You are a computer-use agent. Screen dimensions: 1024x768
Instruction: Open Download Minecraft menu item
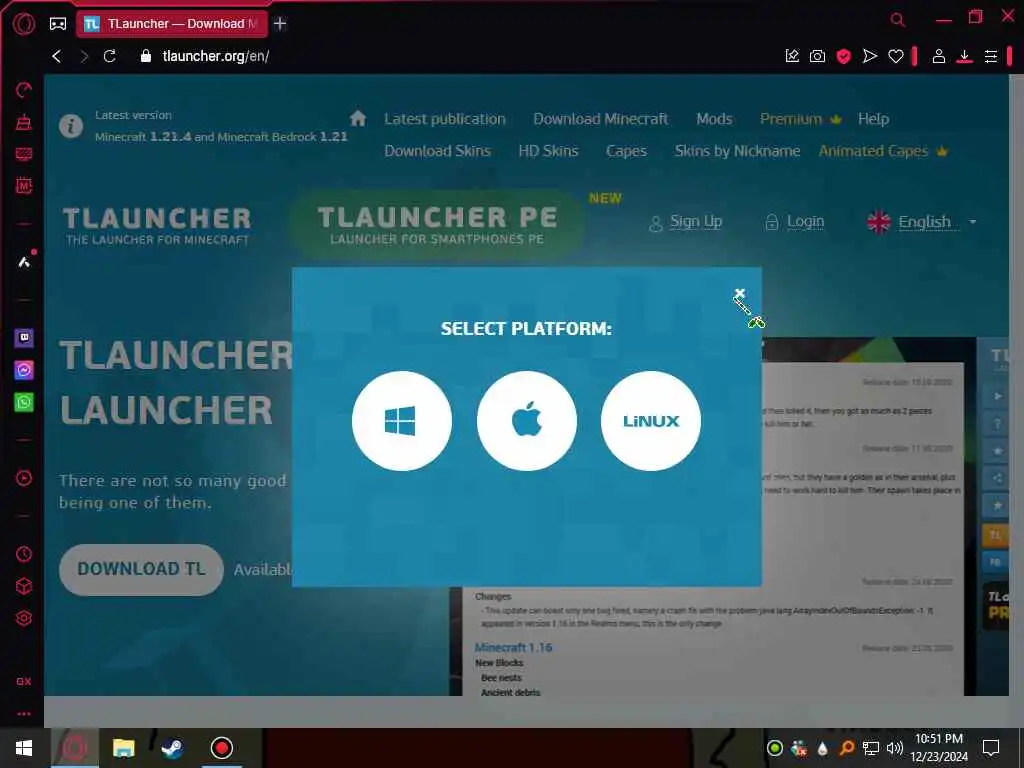coord(600,119)
